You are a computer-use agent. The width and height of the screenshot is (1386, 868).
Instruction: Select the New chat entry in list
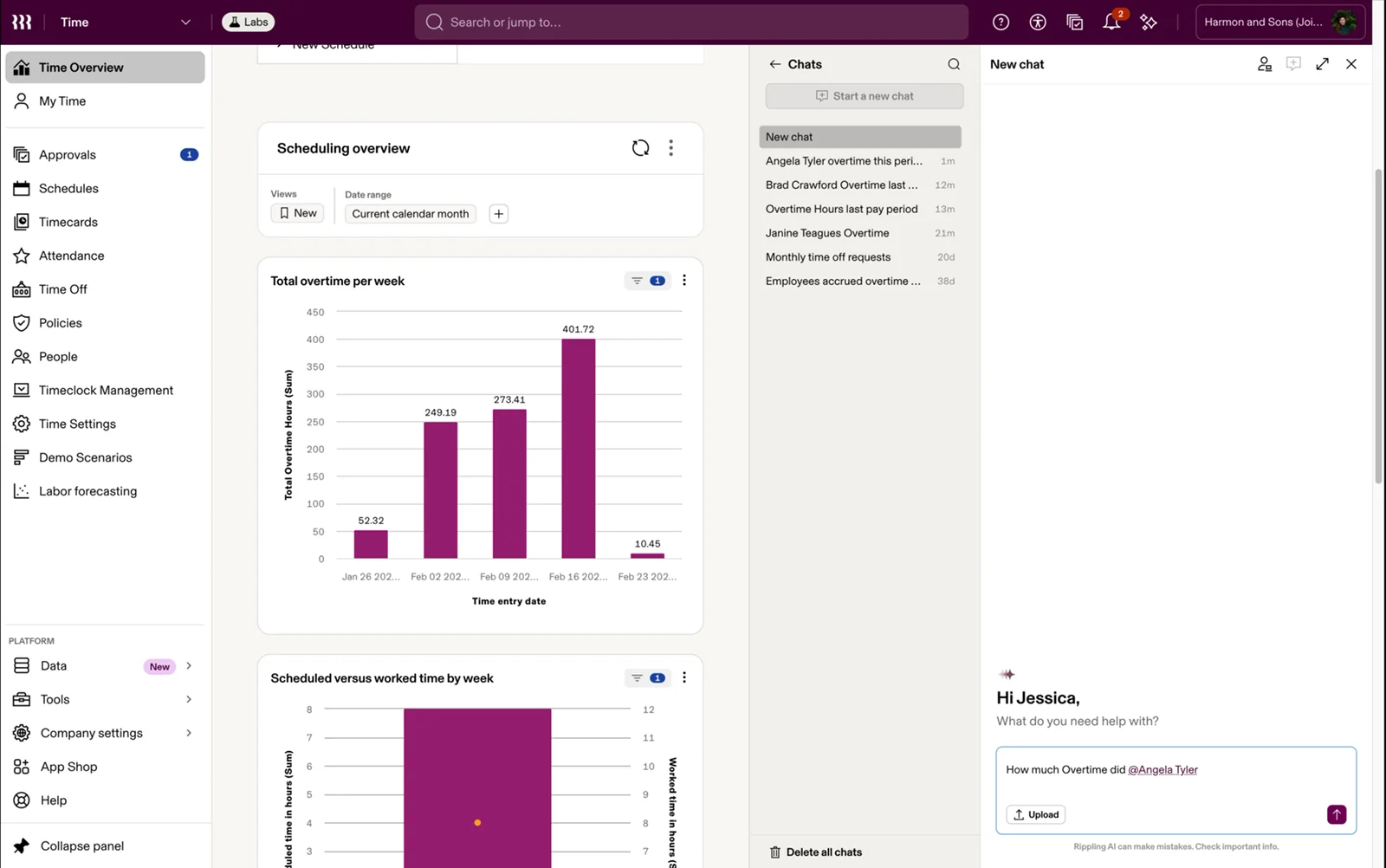click(x=860, y=137)
